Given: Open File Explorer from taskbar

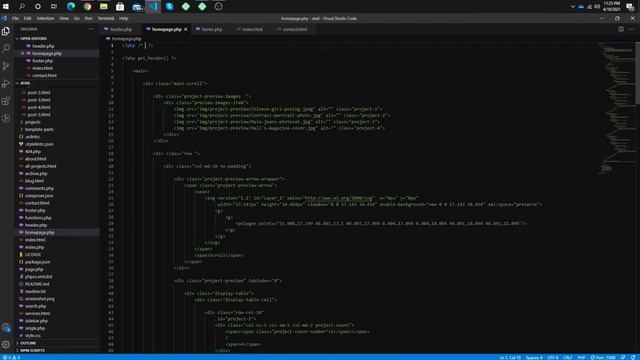Looking at the screenshot, I should pos(104,7).
